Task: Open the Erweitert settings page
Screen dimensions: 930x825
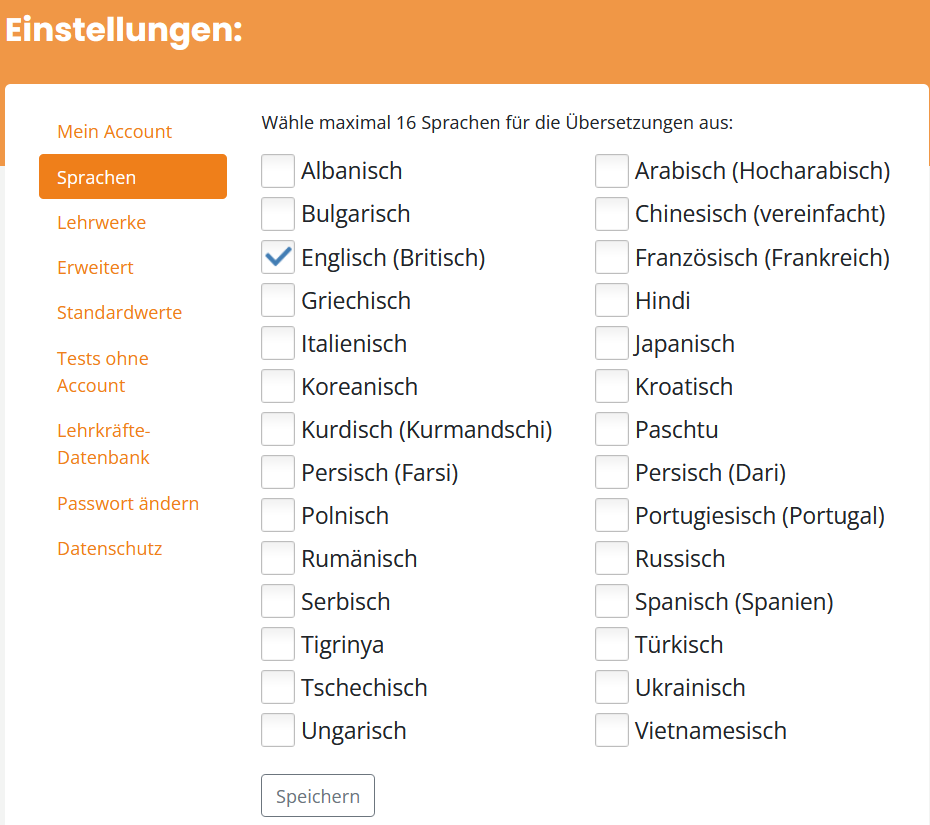Action: (95, 267)
